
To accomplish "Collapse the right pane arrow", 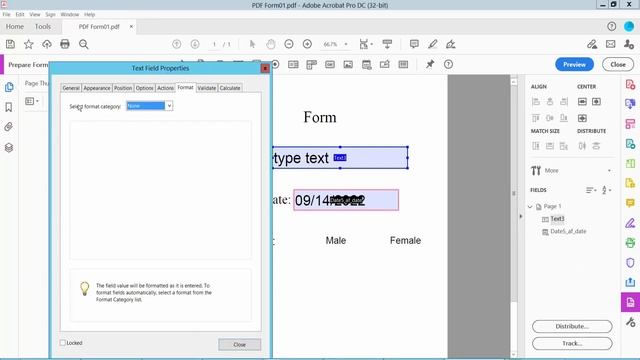I will click(521, 216).
